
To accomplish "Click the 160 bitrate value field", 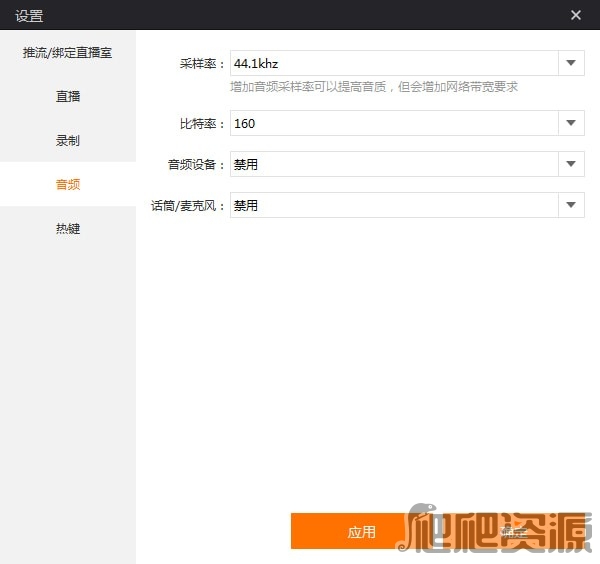I will point(394,123).
